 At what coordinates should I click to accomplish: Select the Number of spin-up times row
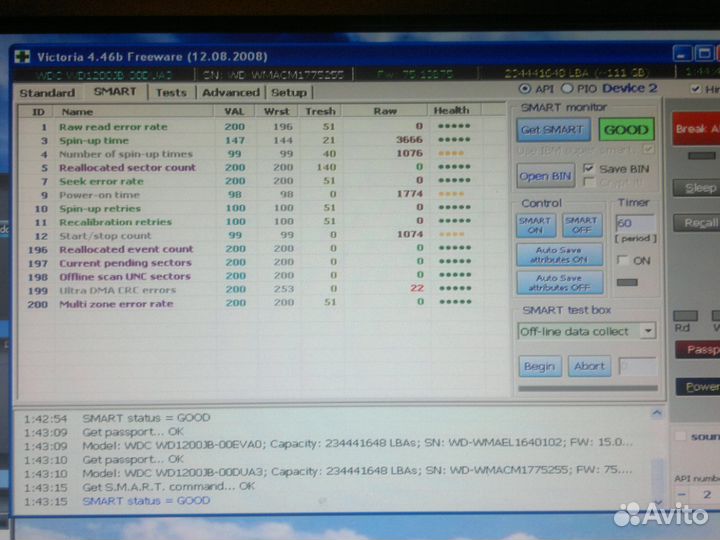[262, 153]
